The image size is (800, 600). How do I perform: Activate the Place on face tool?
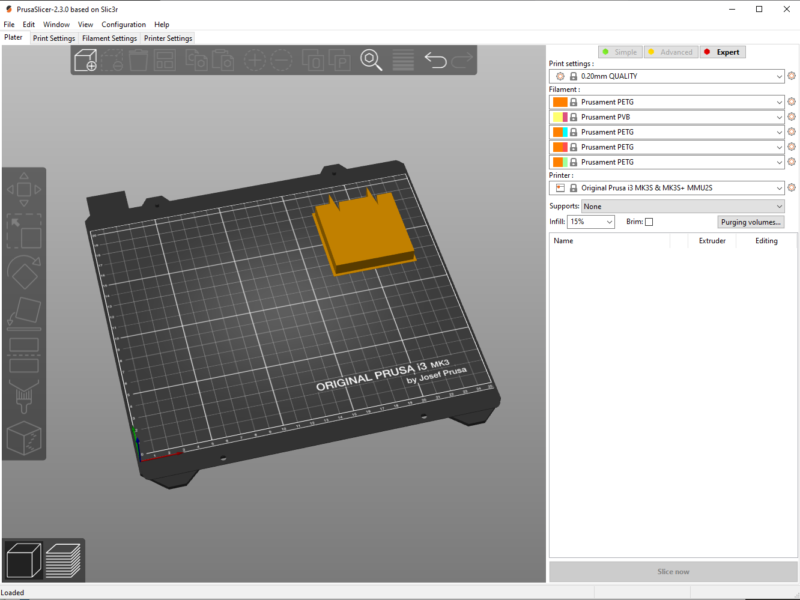tap(24, 313)
